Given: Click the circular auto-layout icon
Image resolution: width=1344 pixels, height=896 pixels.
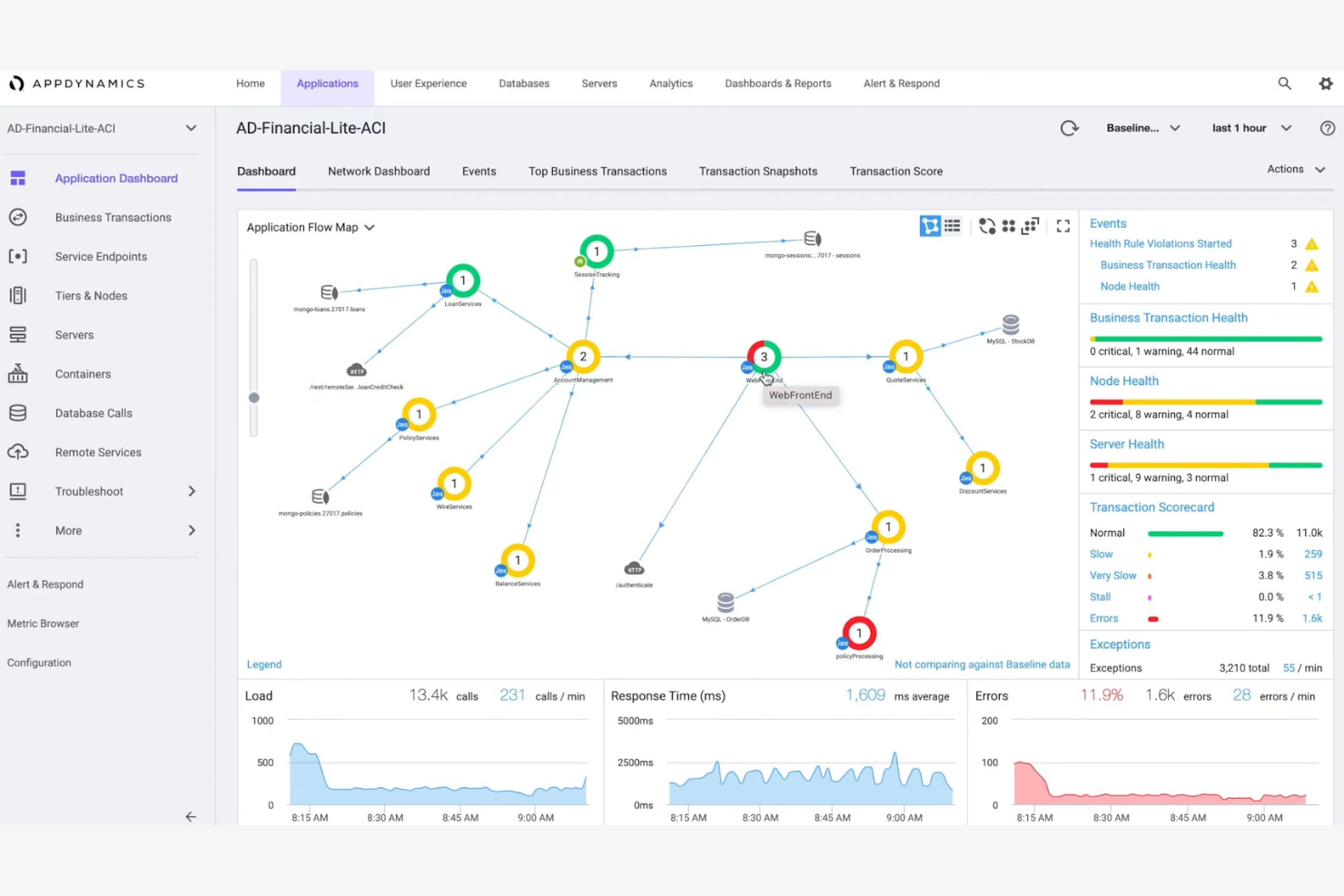Looking at the screenshot, I should click(x=987, y=226).
